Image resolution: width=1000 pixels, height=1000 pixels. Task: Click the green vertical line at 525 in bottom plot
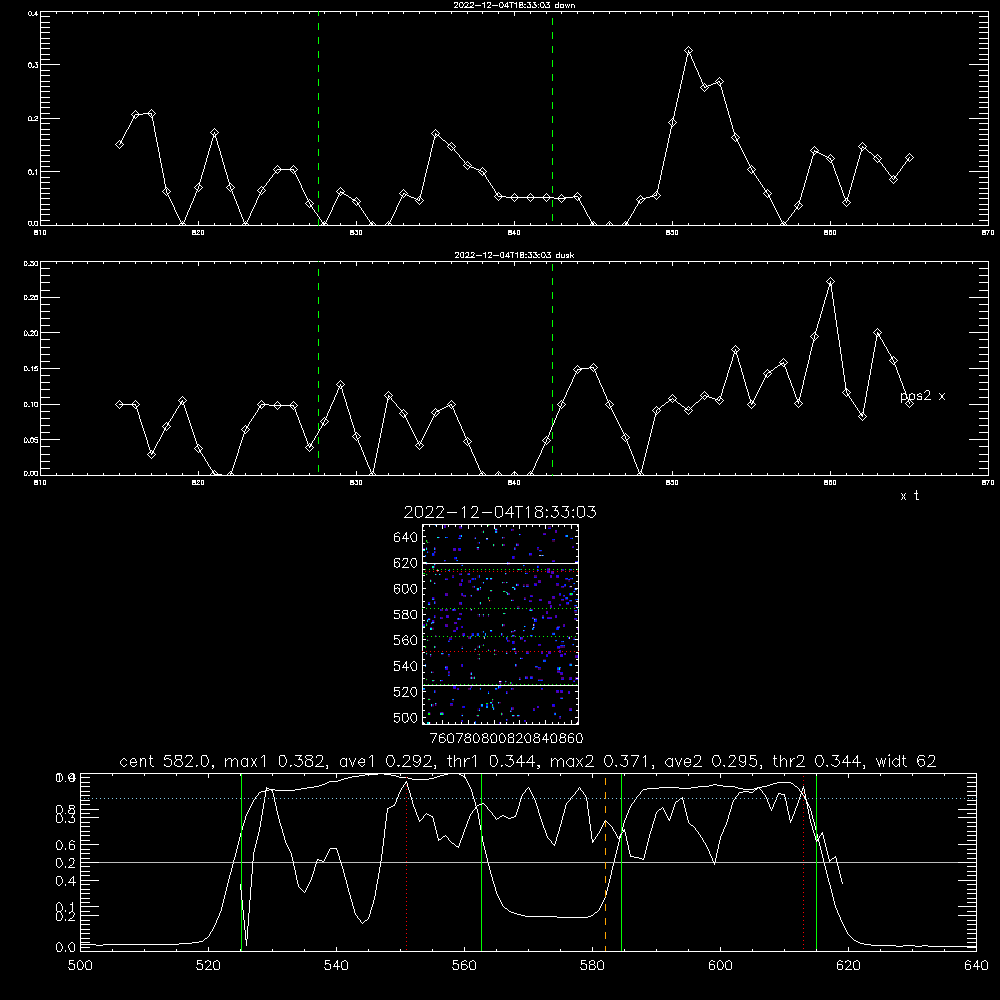coord(241,862)
